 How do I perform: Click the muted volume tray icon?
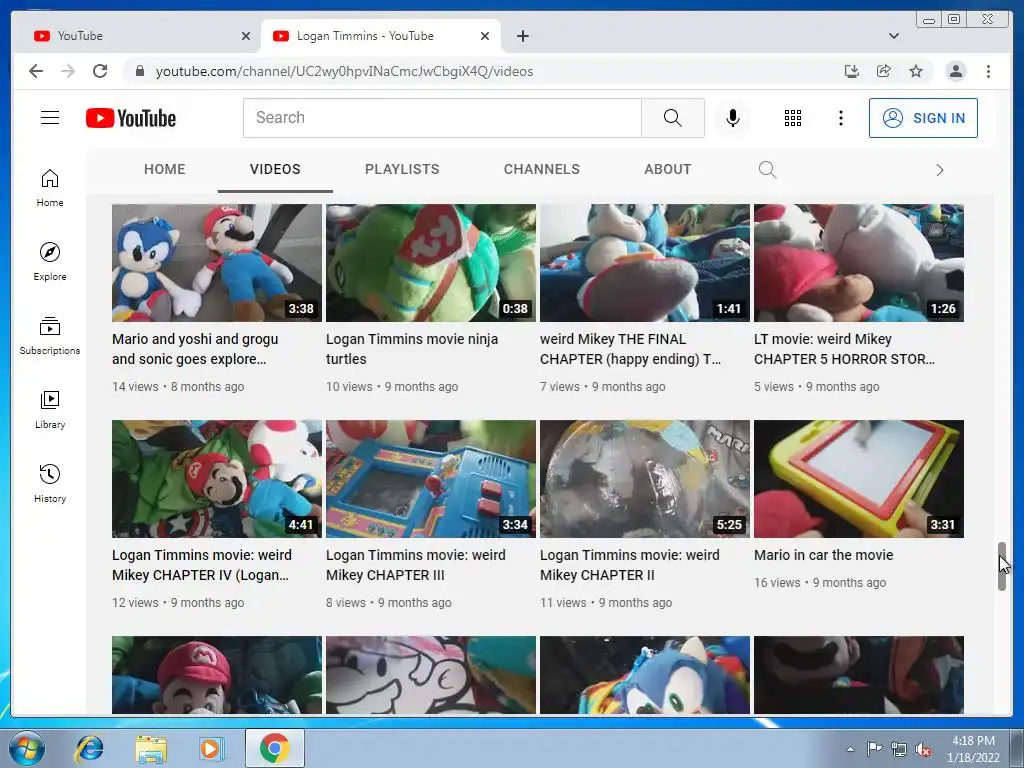click(923, 749)
